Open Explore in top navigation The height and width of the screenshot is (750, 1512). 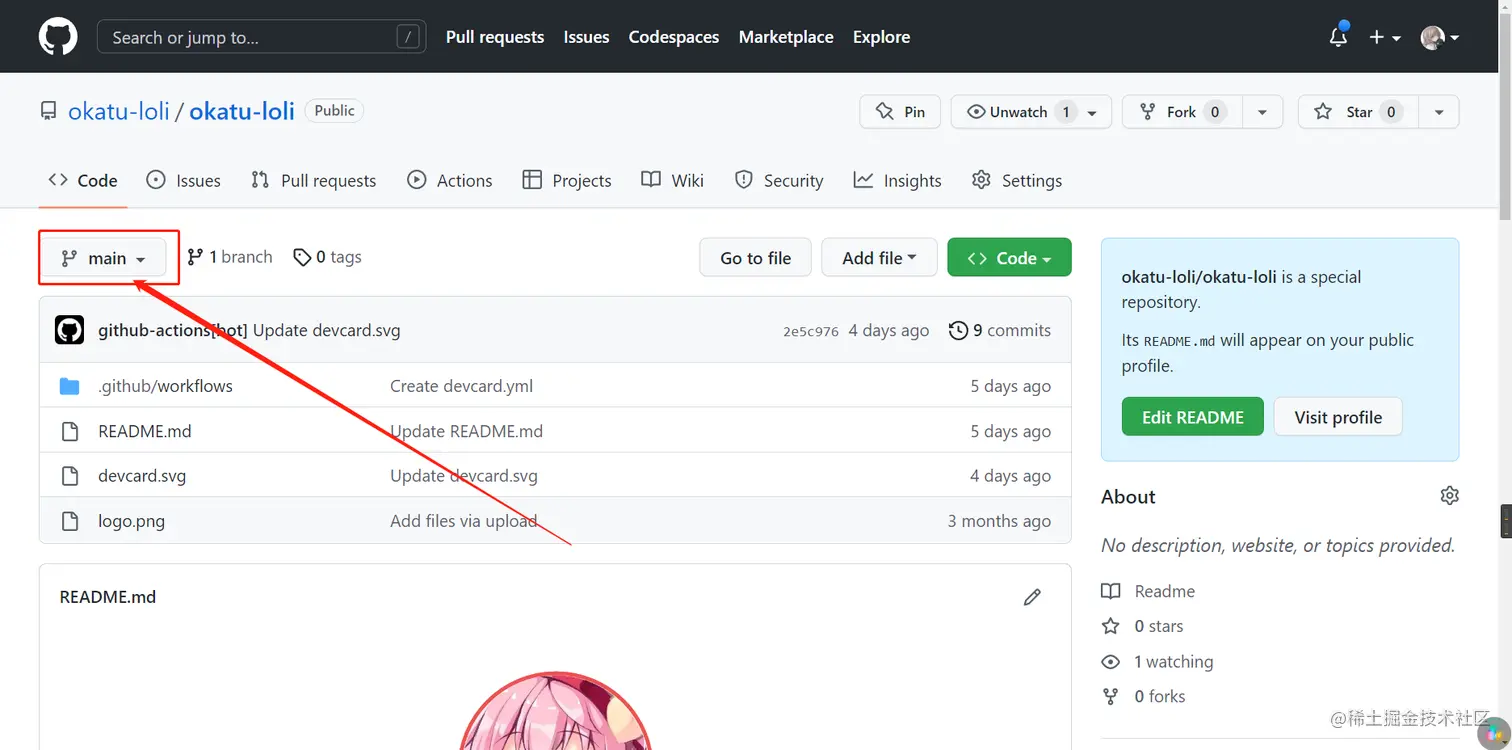[x=881, y=37]
